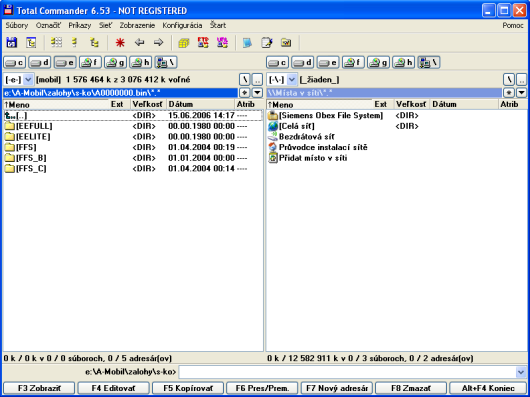The width and height of the screenshot is (530, 397).
Task: Select drive d in left panel
Action: point(40,63)
